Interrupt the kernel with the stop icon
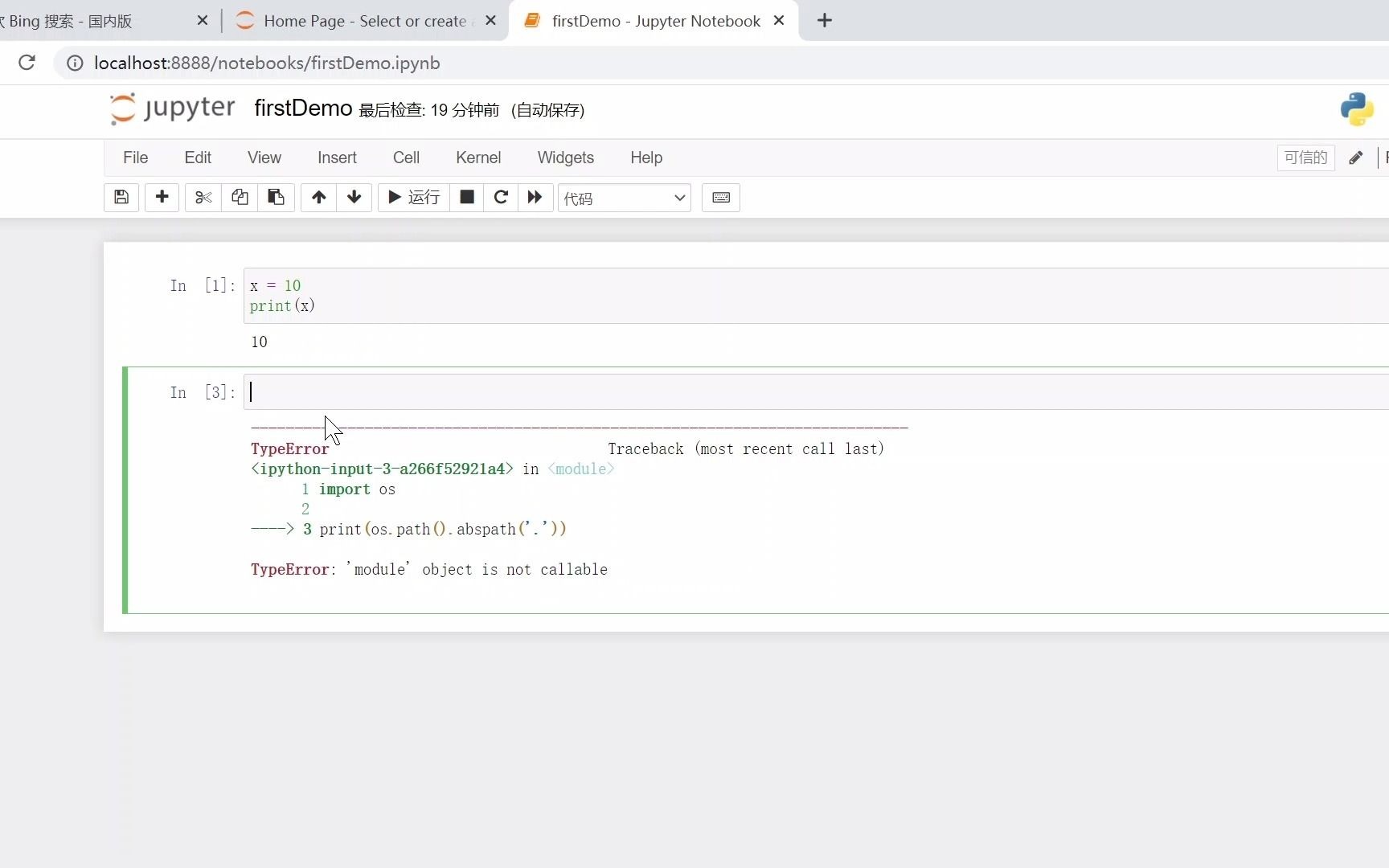This screenshot has width=1389, height=868. [466, 198]
